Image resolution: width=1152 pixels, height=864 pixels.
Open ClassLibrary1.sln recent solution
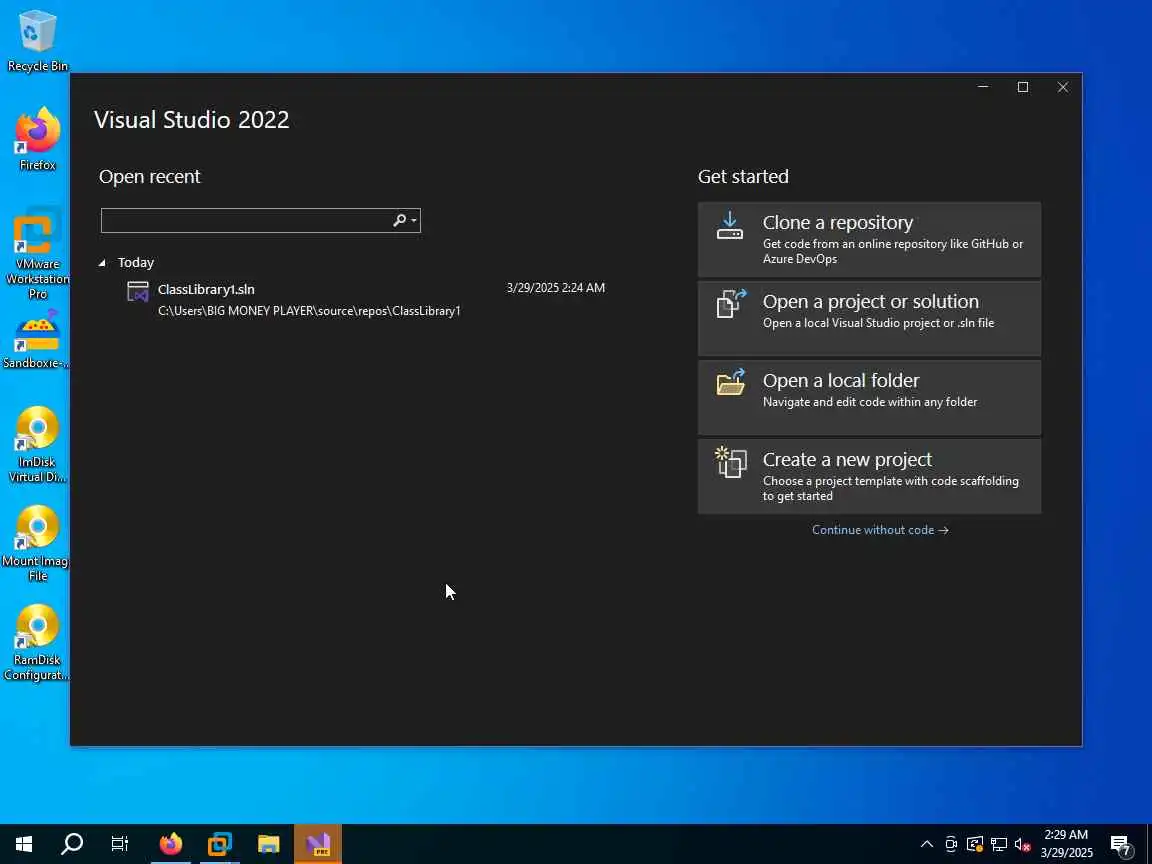click(366, 300)
